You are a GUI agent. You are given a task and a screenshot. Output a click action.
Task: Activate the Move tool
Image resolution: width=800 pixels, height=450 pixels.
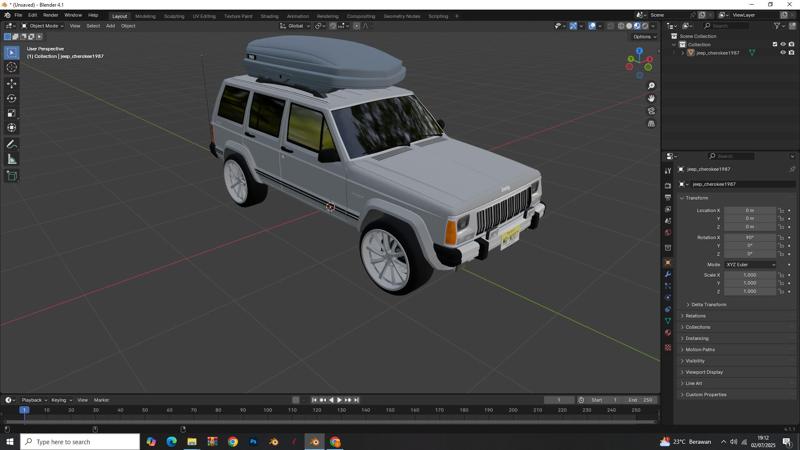[11, 83]
